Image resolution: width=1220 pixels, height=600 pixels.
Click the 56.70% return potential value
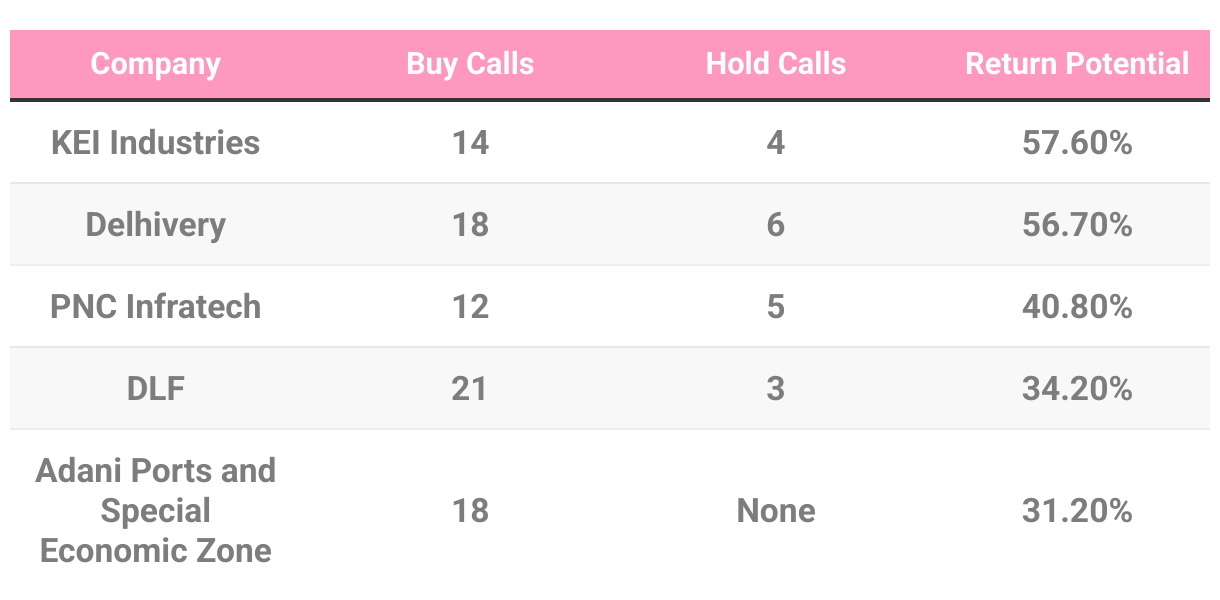1077,224
